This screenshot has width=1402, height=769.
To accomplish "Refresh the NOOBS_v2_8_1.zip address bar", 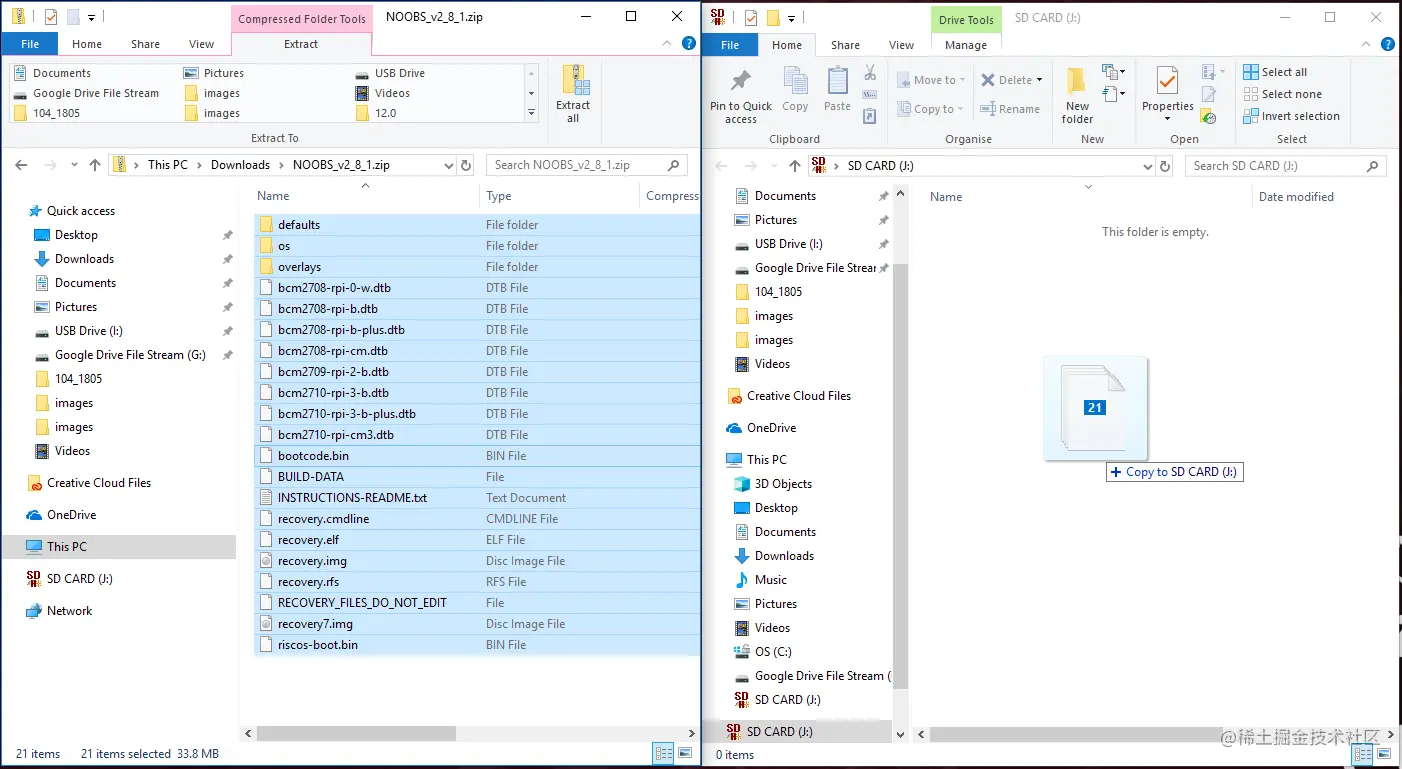I will (466, 165).
